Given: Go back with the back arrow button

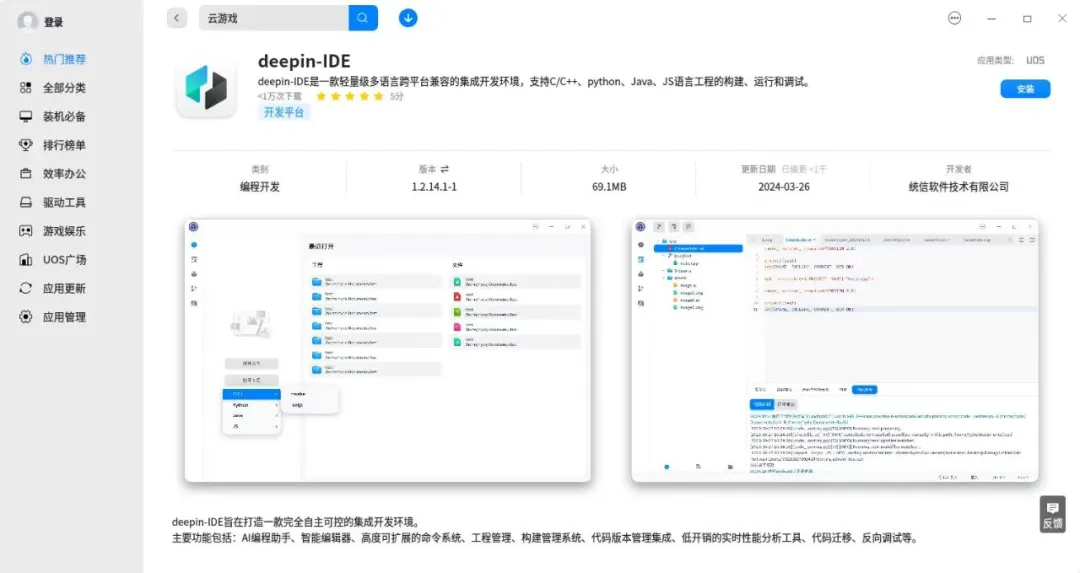Looking at the screenshot, I should pyautogui.click(x=177, y=18).
